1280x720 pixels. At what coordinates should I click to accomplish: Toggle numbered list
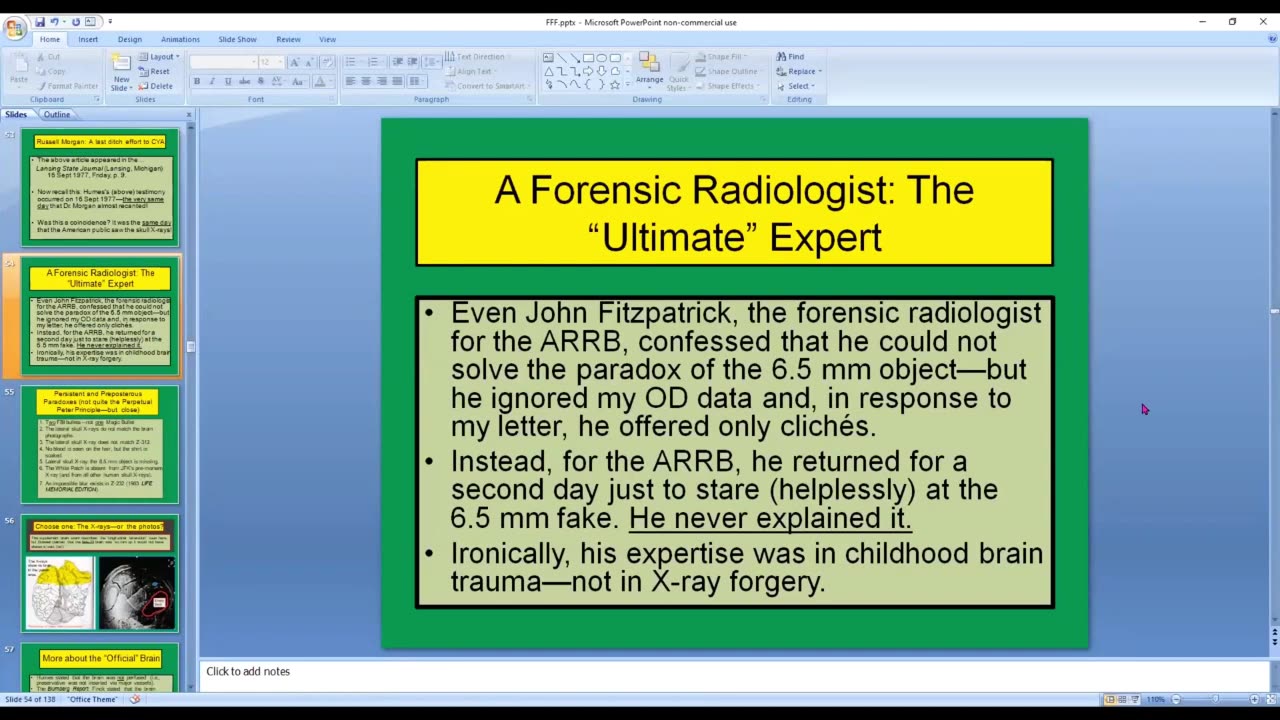click(x=375, y=62)
